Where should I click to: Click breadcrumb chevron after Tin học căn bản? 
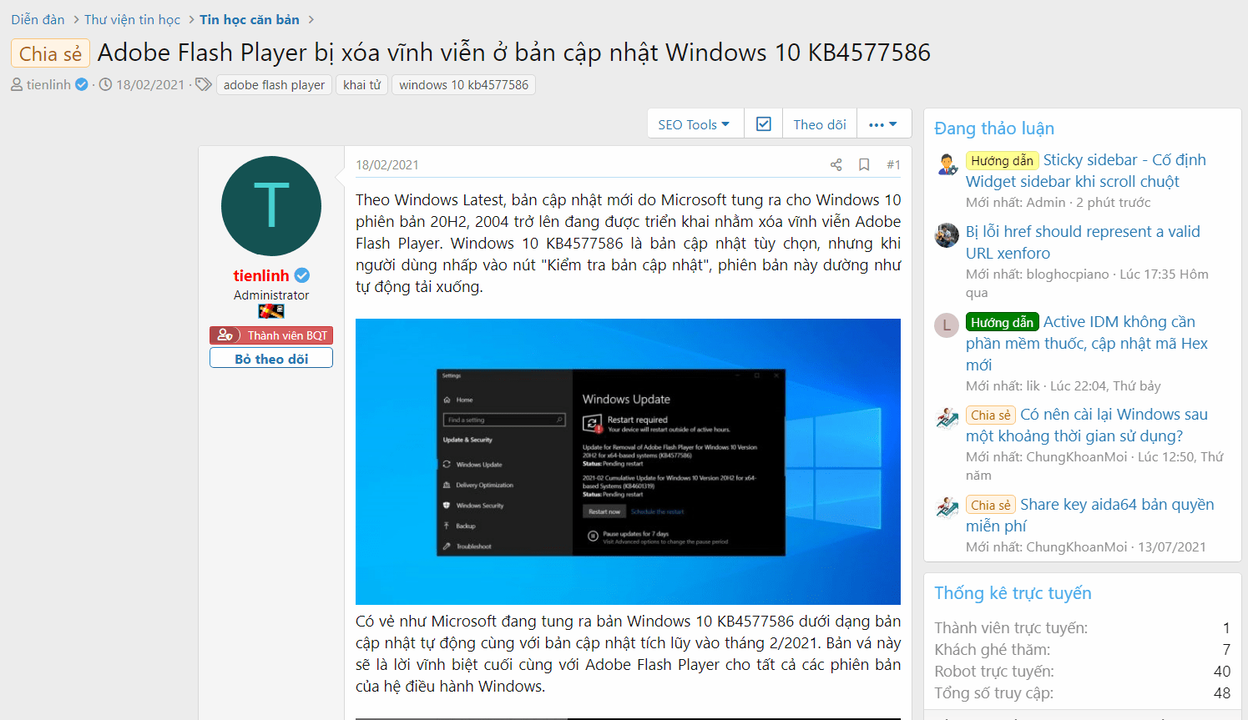point(311,19)
